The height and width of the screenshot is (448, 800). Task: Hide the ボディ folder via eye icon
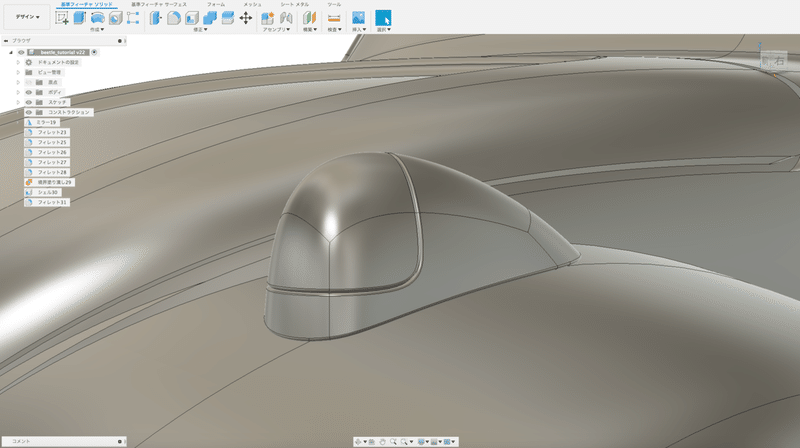29,92
